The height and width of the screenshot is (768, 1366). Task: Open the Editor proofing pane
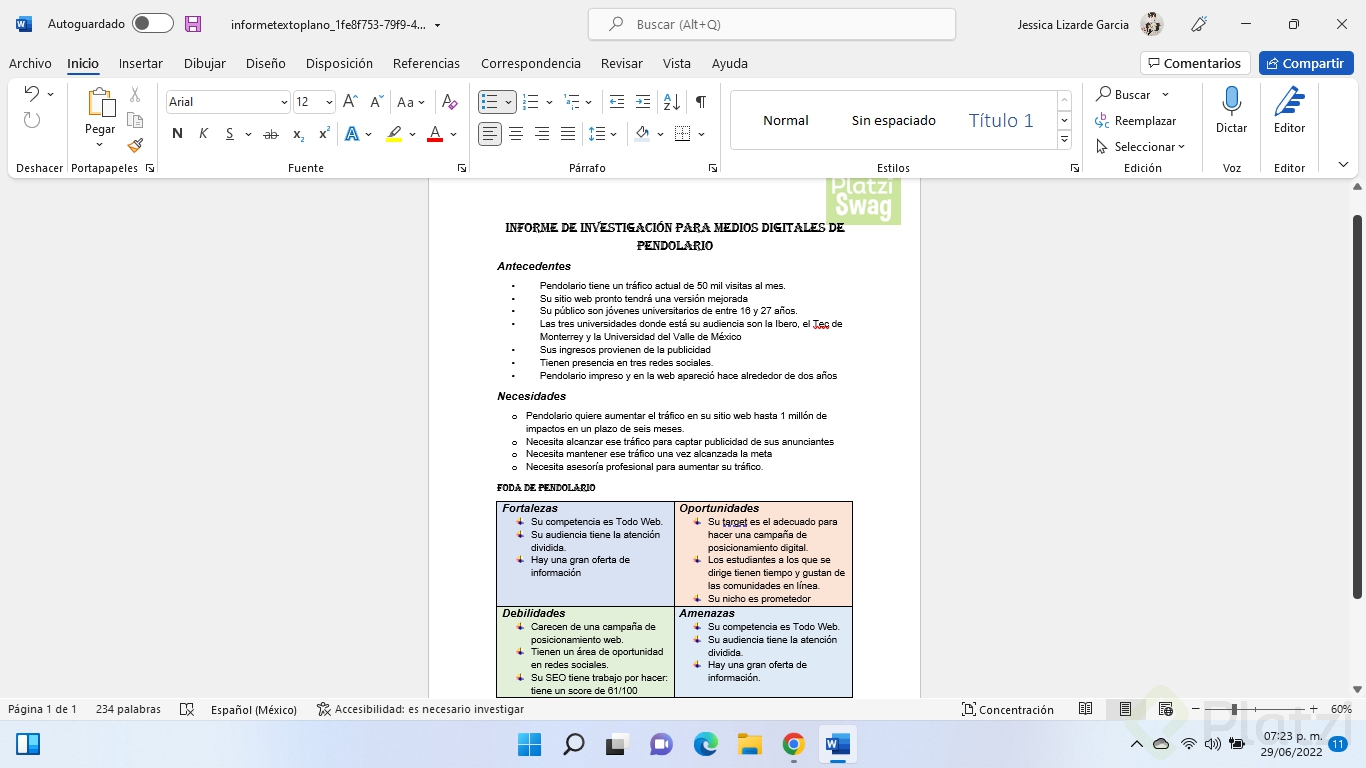[1289, 110]
